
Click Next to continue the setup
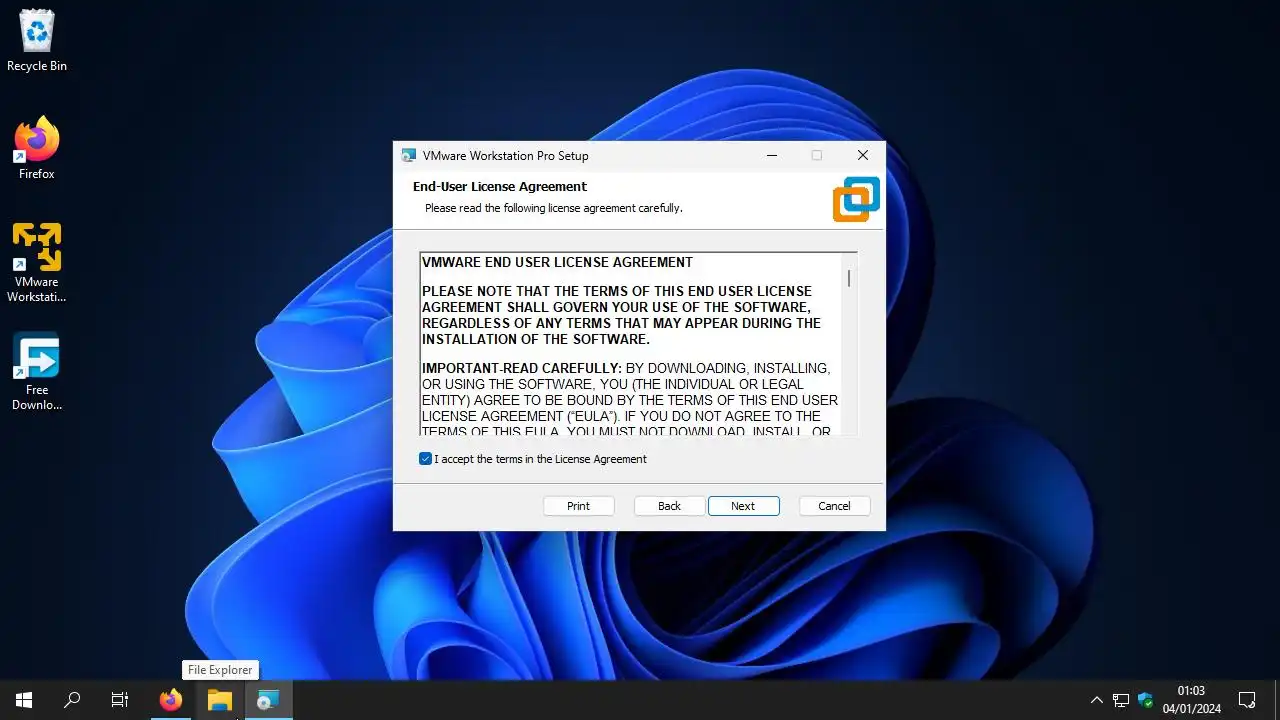(x=743, y=506)
